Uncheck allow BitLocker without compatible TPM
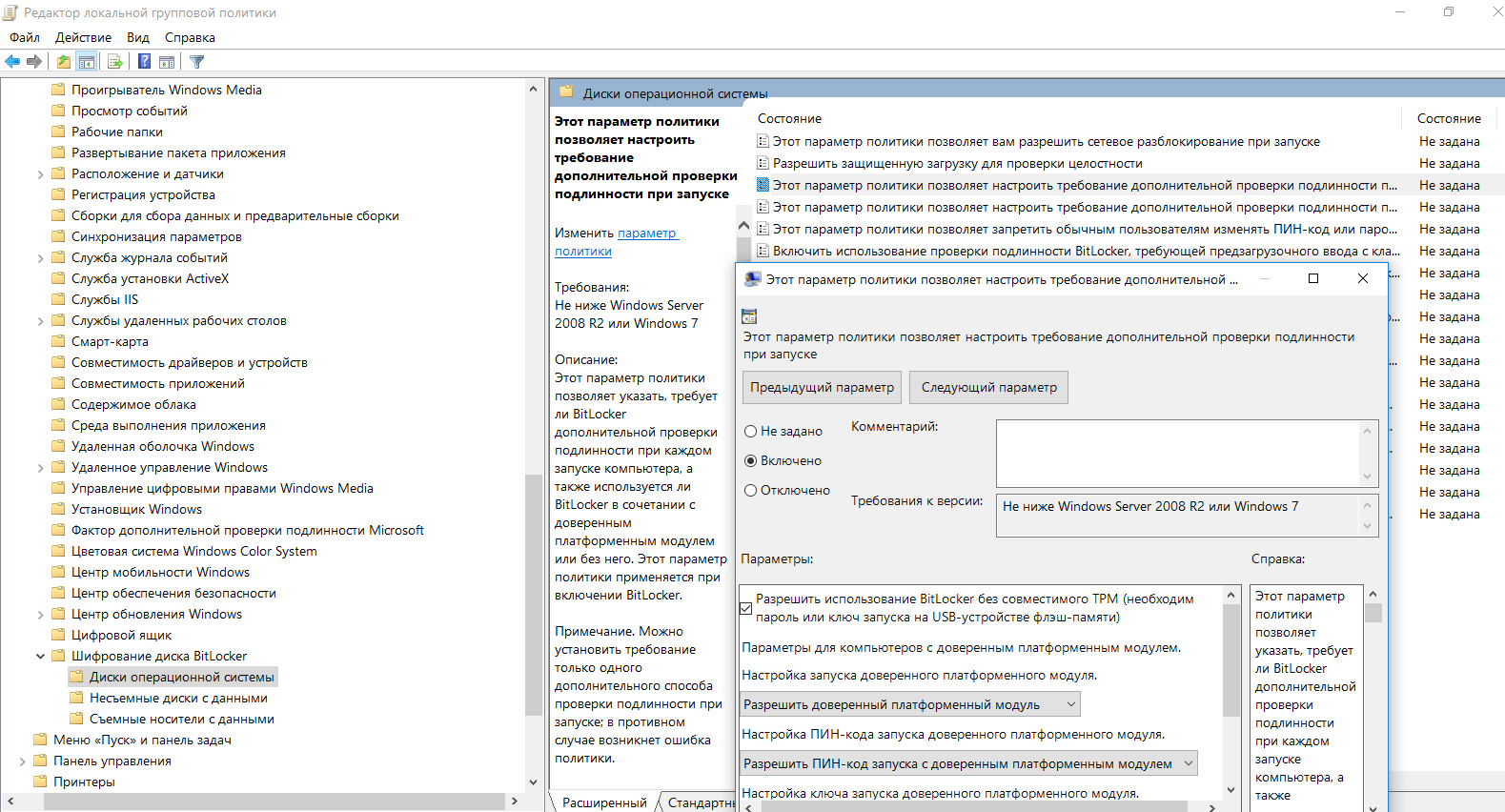Screen dimensions: 1505x812 pos(746,608)
